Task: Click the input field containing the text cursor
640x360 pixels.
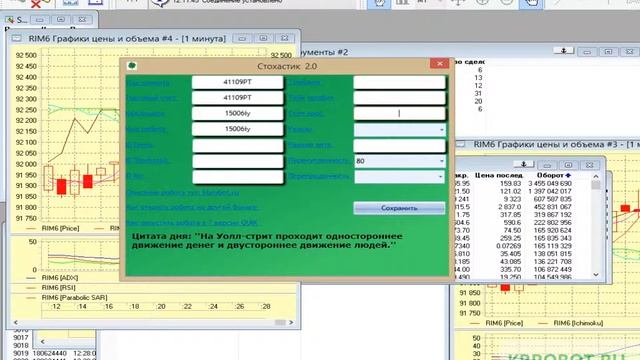Action: click(399, 113)
